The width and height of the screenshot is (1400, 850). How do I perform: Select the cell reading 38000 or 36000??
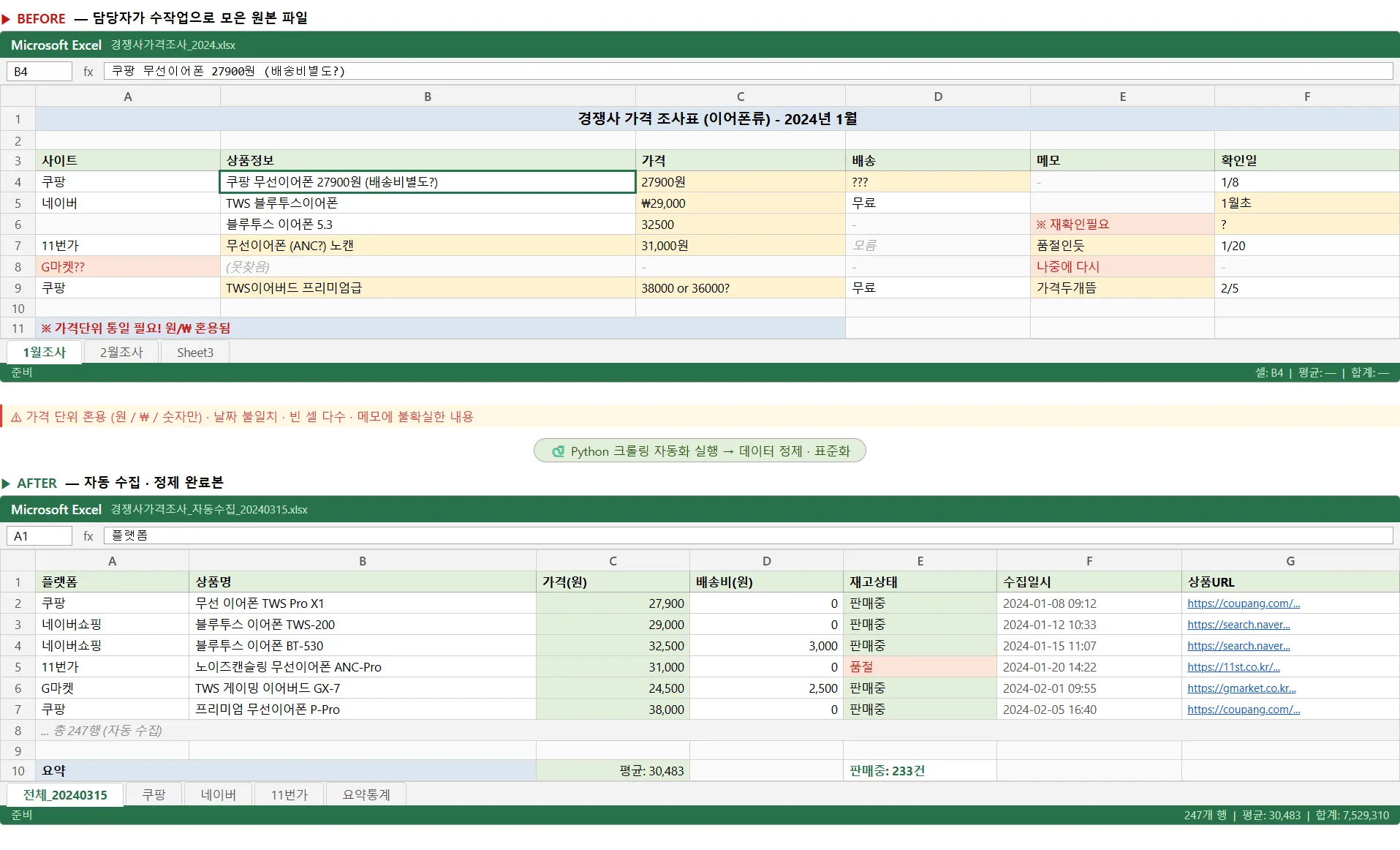coord(741,288)
